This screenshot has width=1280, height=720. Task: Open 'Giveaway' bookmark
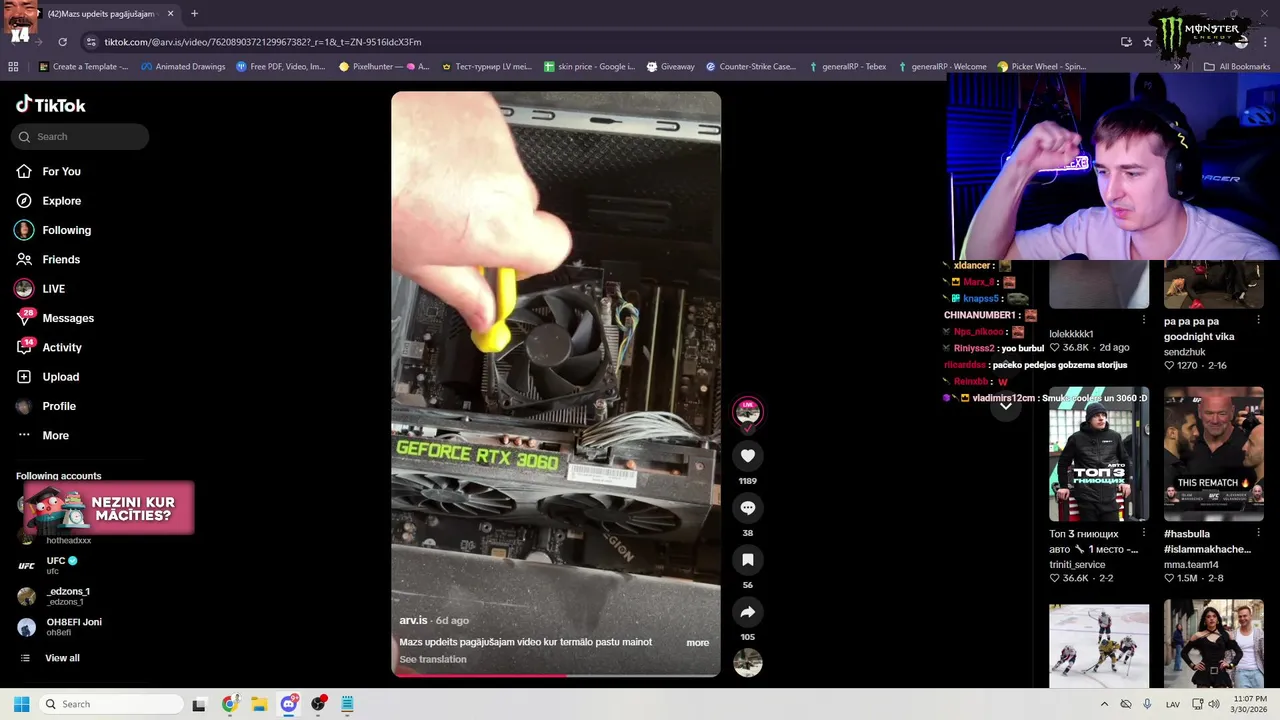(x=670, y=67)
